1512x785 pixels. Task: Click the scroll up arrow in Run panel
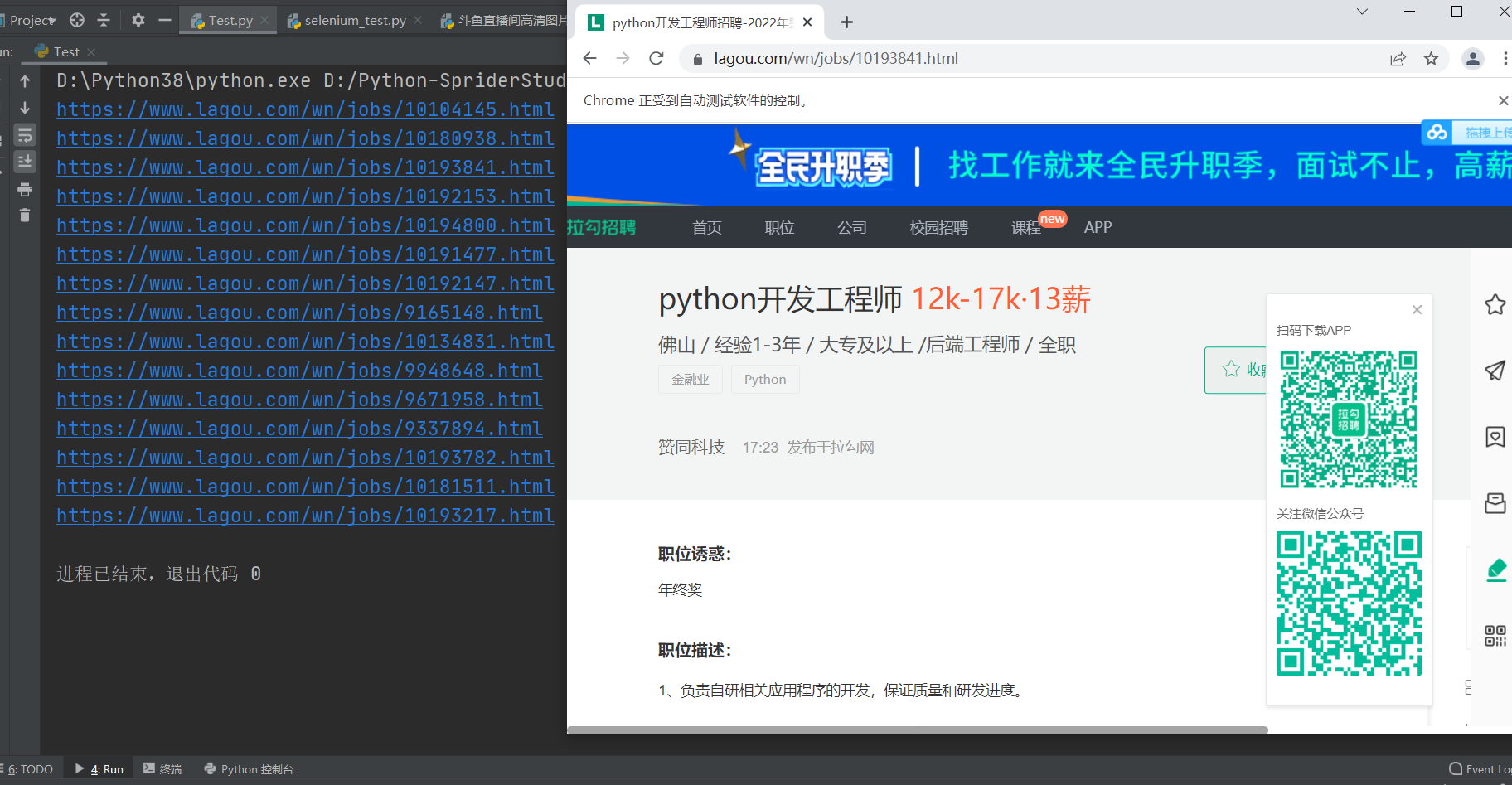[x=25, y=81]
